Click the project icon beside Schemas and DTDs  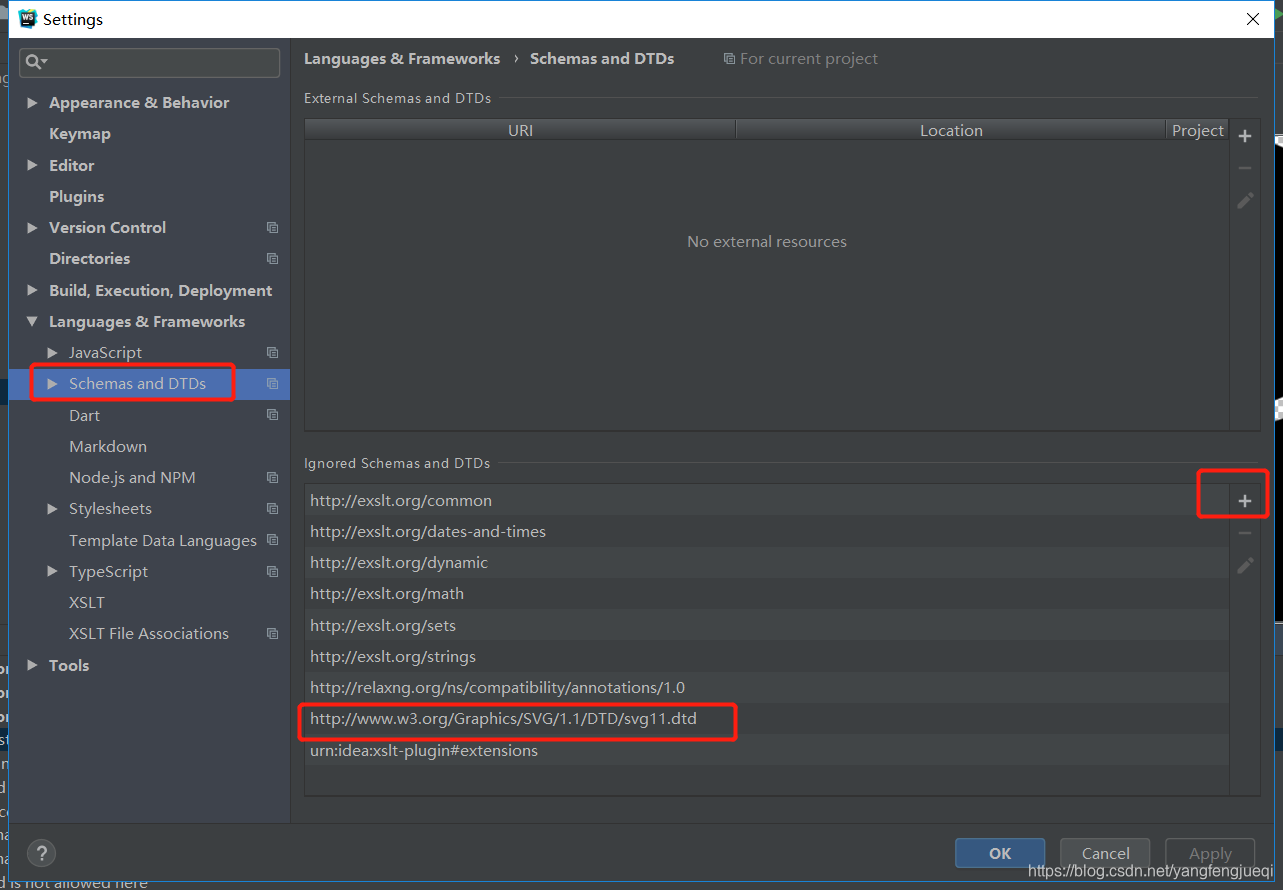pyautogui.click(x=272, y=383)
